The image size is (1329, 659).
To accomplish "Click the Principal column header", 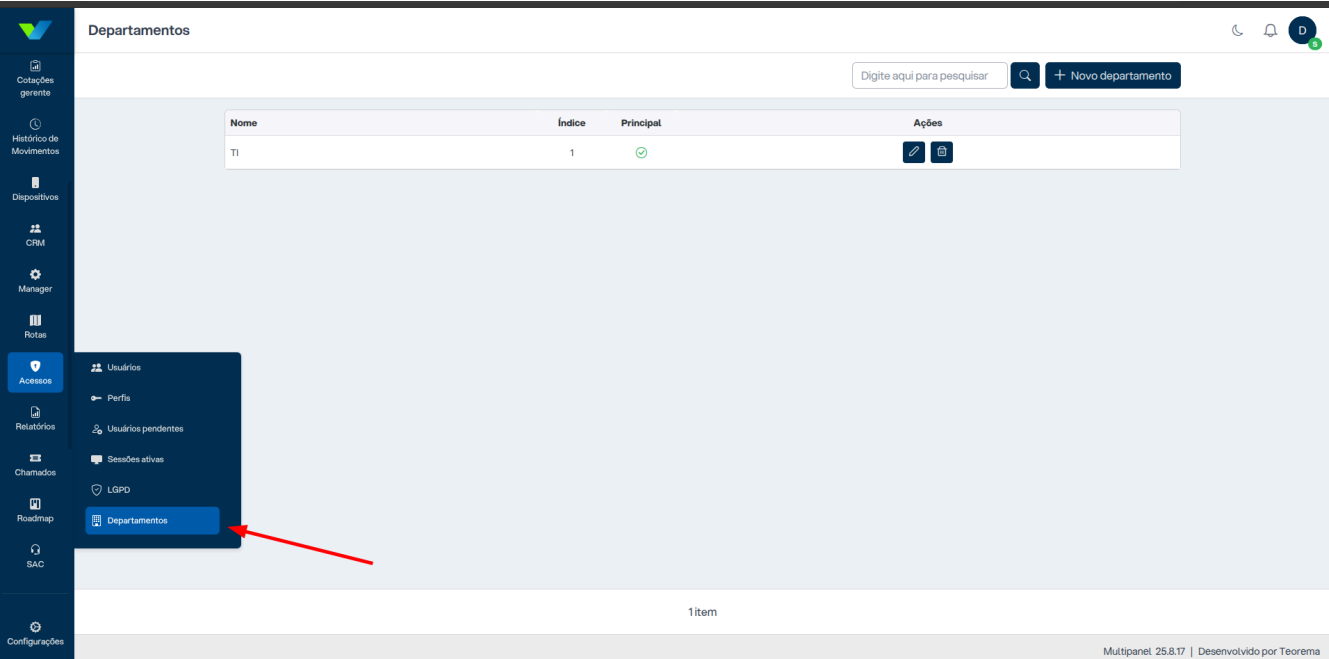I will pos(641,123).
